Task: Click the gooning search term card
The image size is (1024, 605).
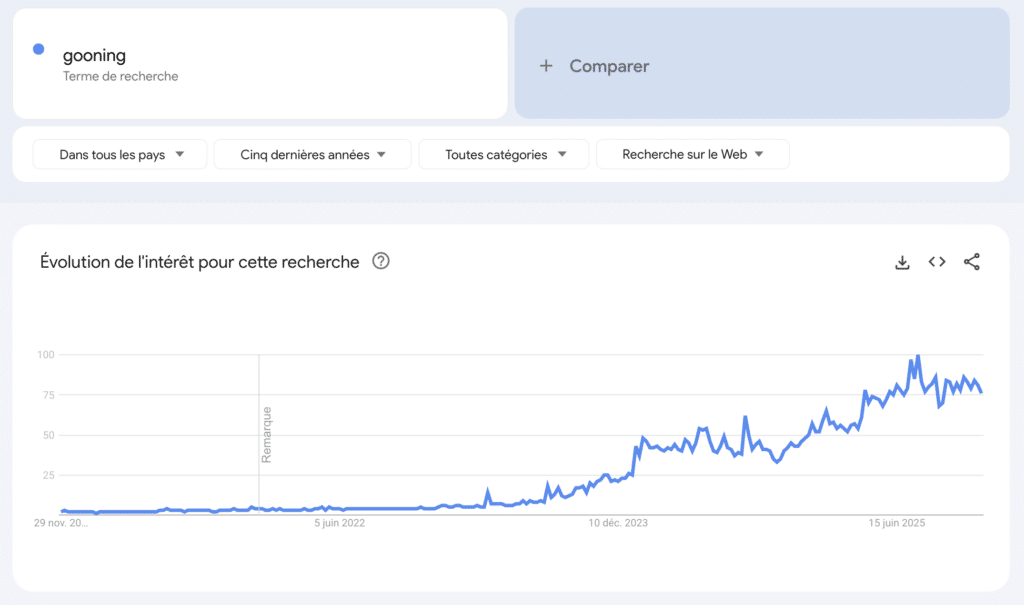Action: pyautogui.click(x=260, y=62)
